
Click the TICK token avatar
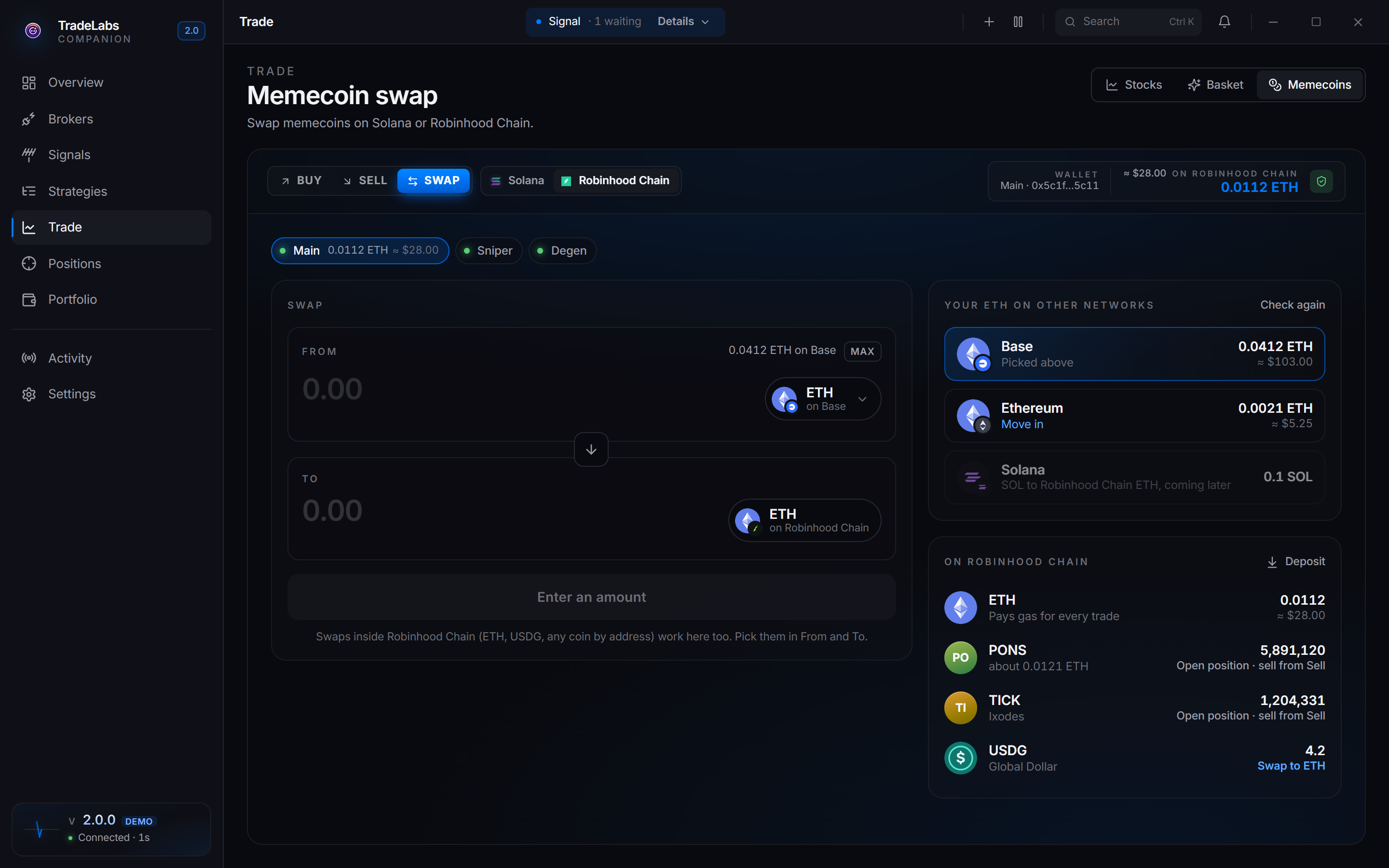(960, 708)
